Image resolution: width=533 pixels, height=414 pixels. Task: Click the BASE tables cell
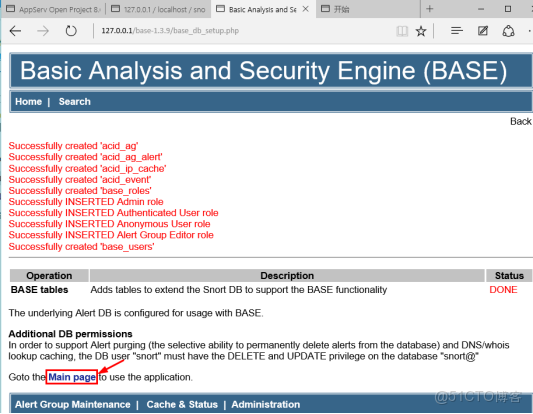coord(39,290)
